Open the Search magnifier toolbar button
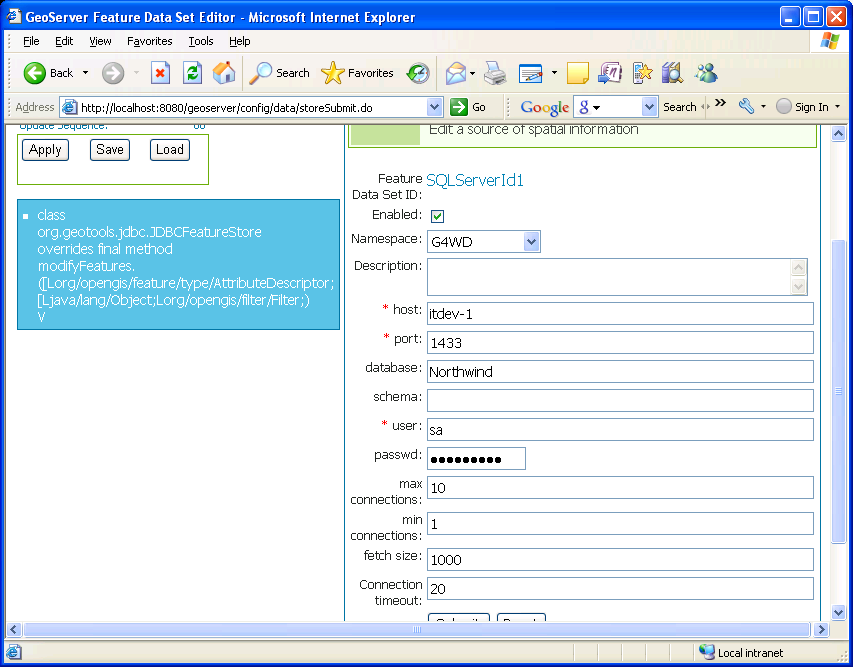Image resolution: width=853 pixels, height=667 pixels. [x=279, y=73]
